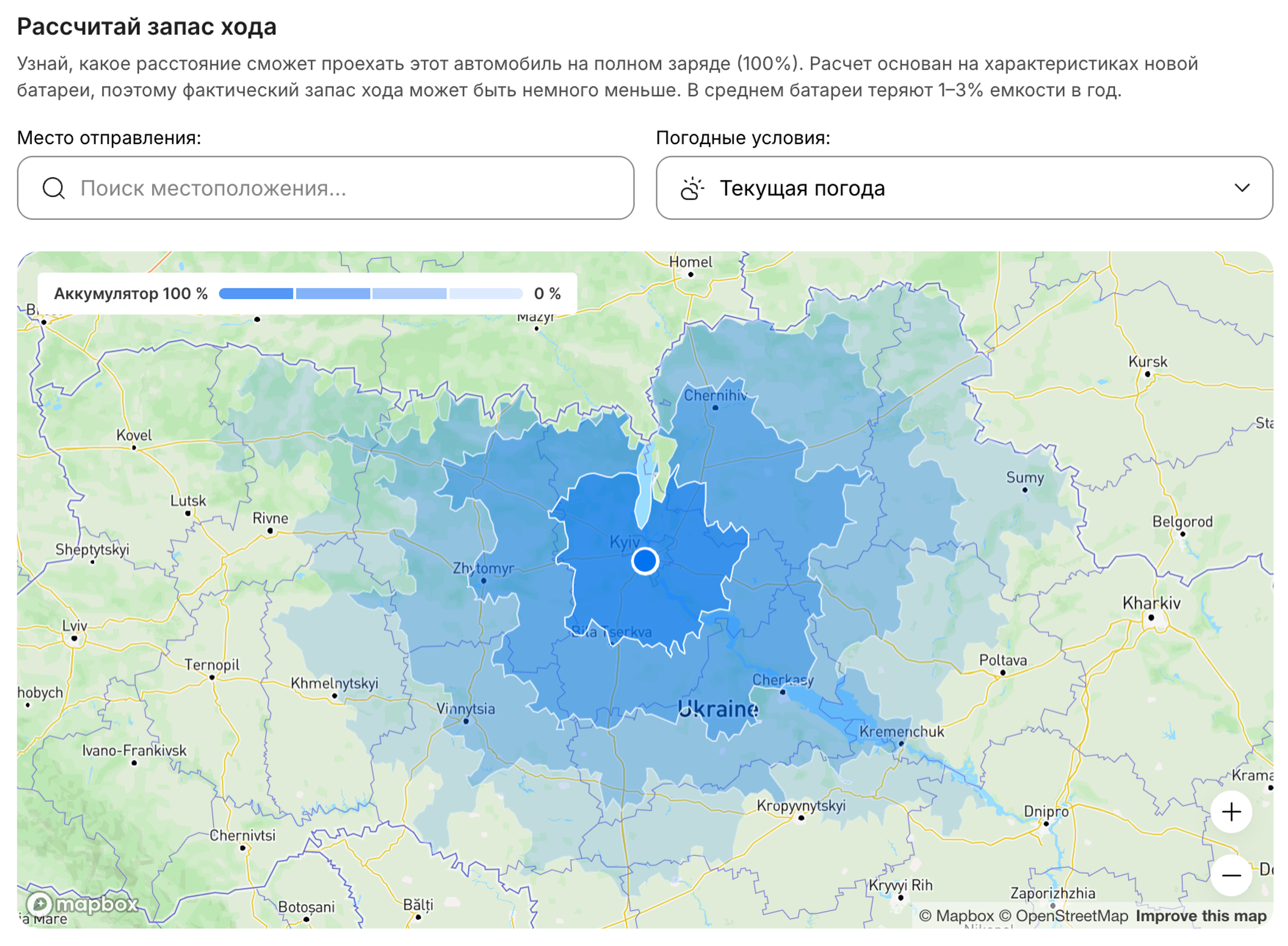This screenshot has width=1288, height=946.
Task: Click the Bila Tserkva city label
Action: pos(611,632)
